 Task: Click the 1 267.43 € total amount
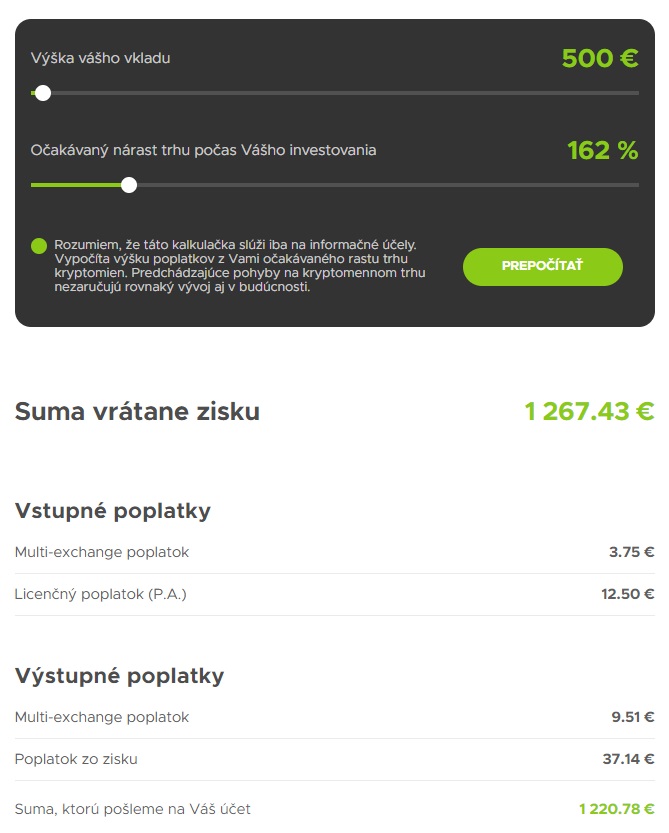tap(589, 411)
